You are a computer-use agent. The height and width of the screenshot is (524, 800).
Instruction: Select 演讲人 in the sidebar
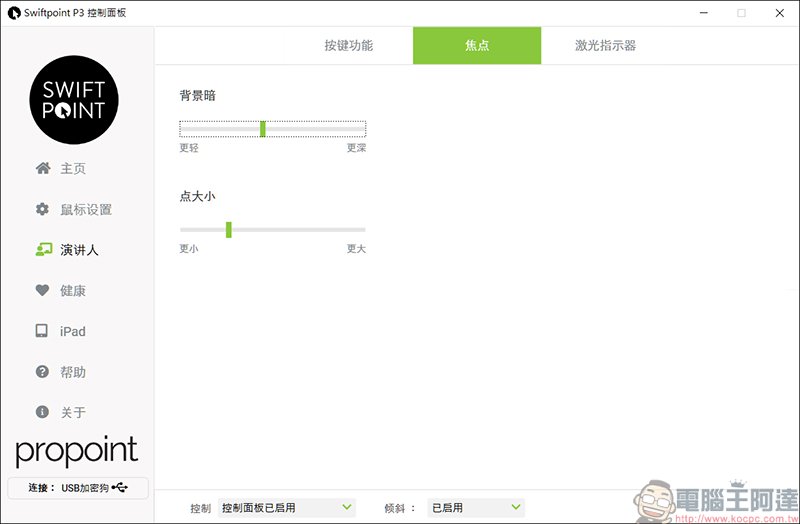click(x=79, y=250)
